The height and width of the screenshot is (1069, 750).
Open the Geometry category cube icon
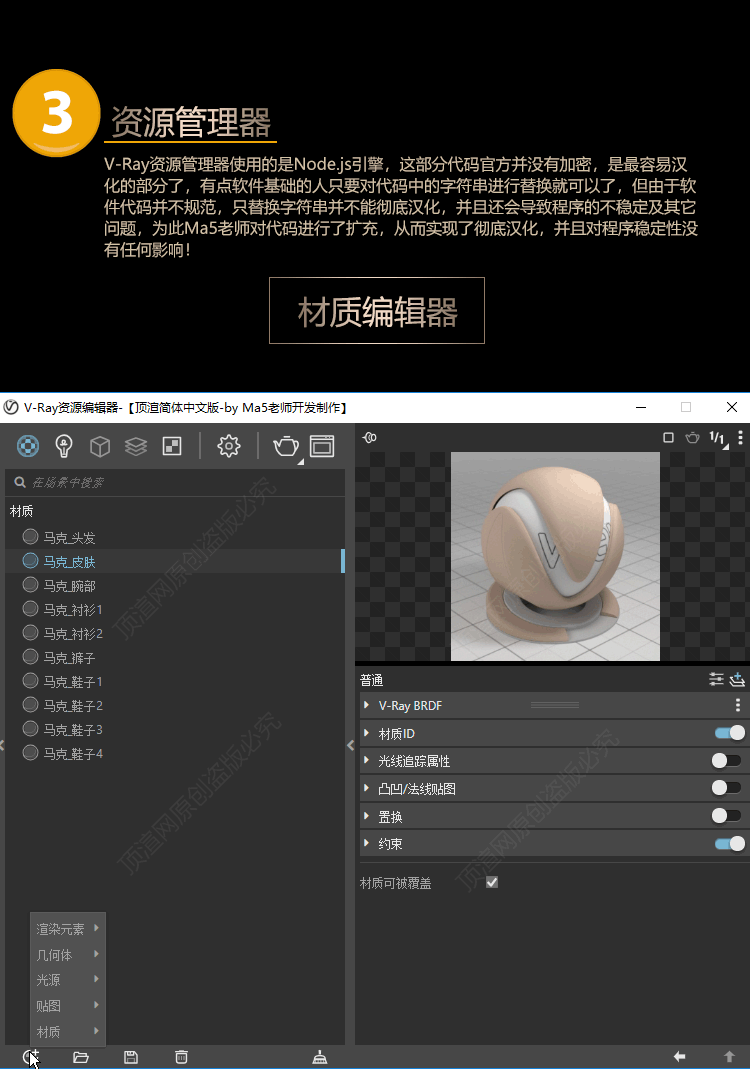tap(100, 447)
